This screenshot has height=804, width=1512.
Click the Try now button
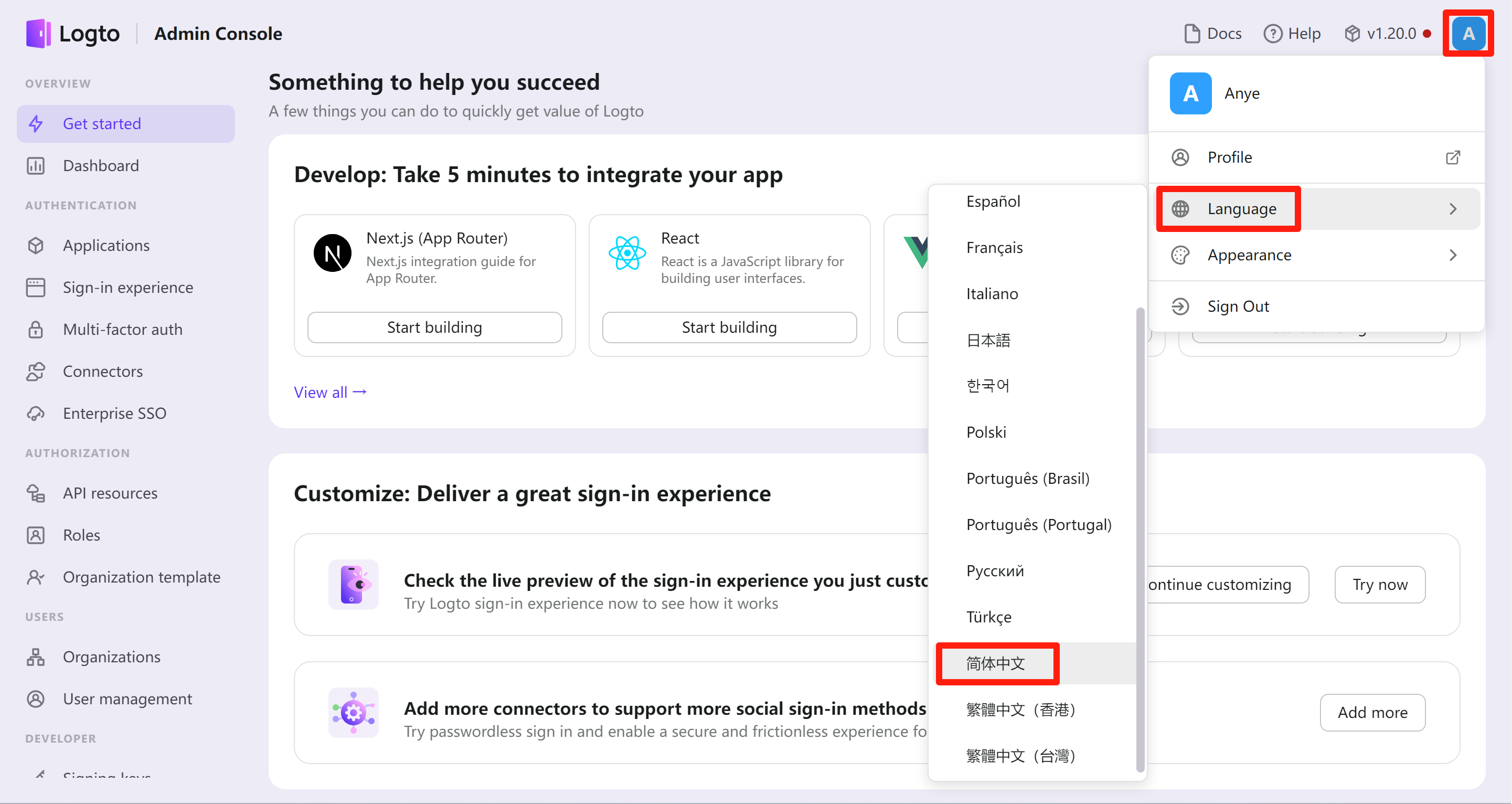coord(1379,584)
